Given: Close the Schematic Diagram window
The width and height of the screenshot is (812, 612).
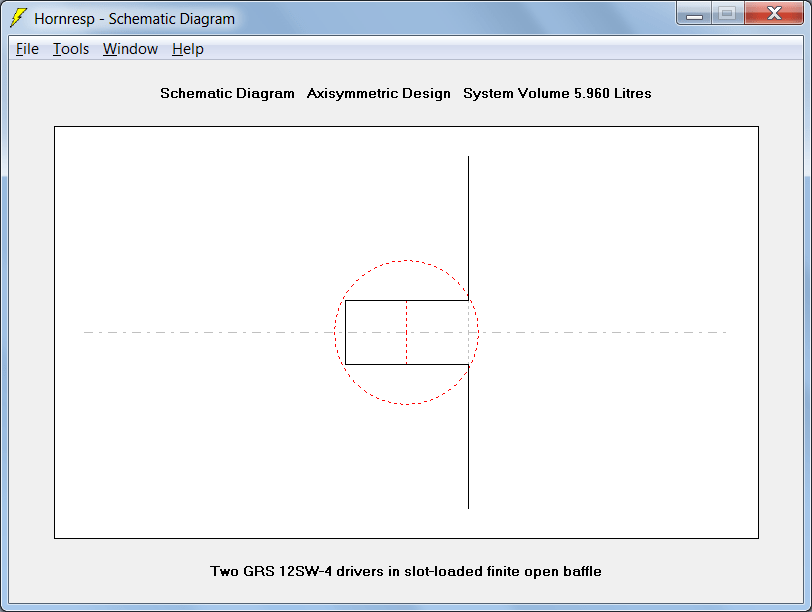Looking at the screenshot, I should pyautogui.click(x=774, y=14).
